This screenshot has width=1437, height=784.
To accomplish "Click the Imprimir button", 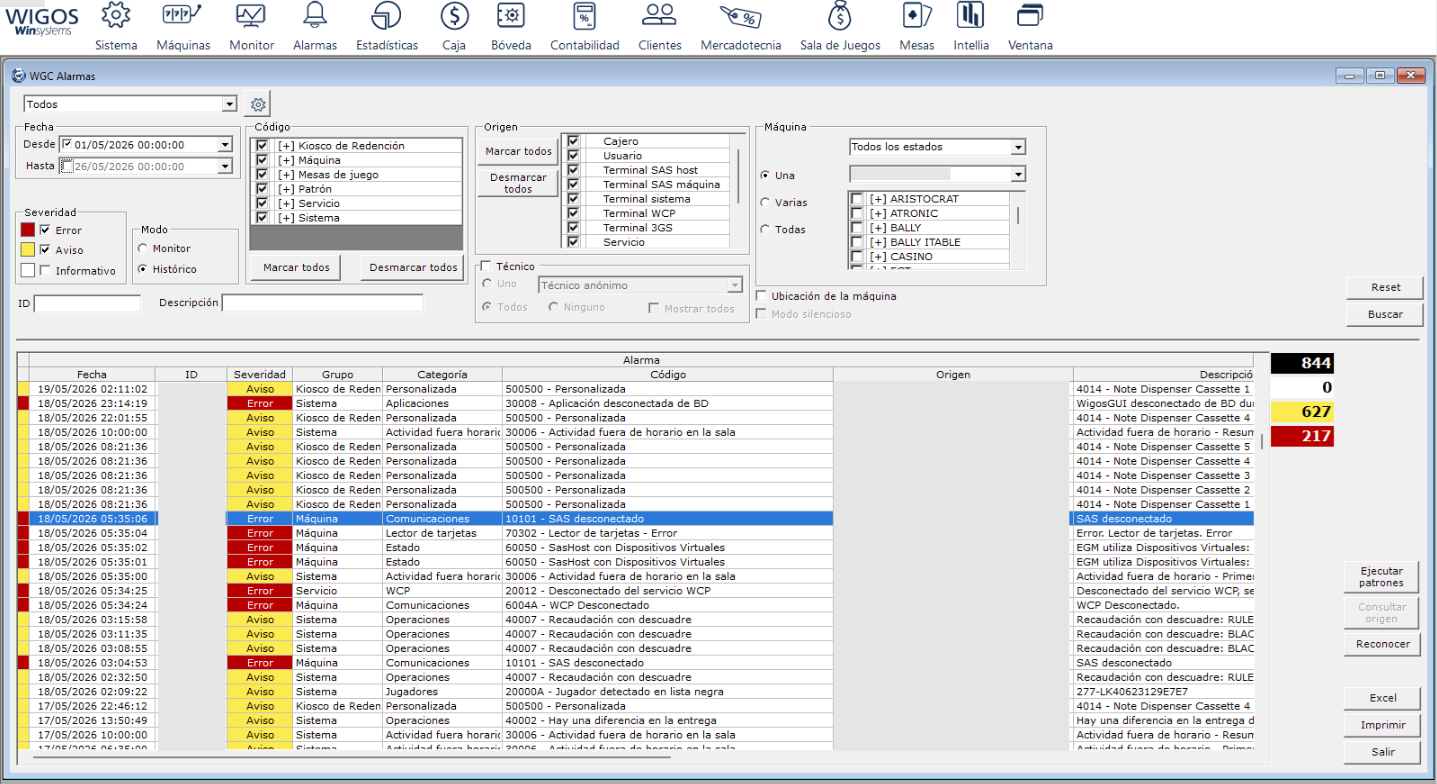I will click(x=1383, y=725).
